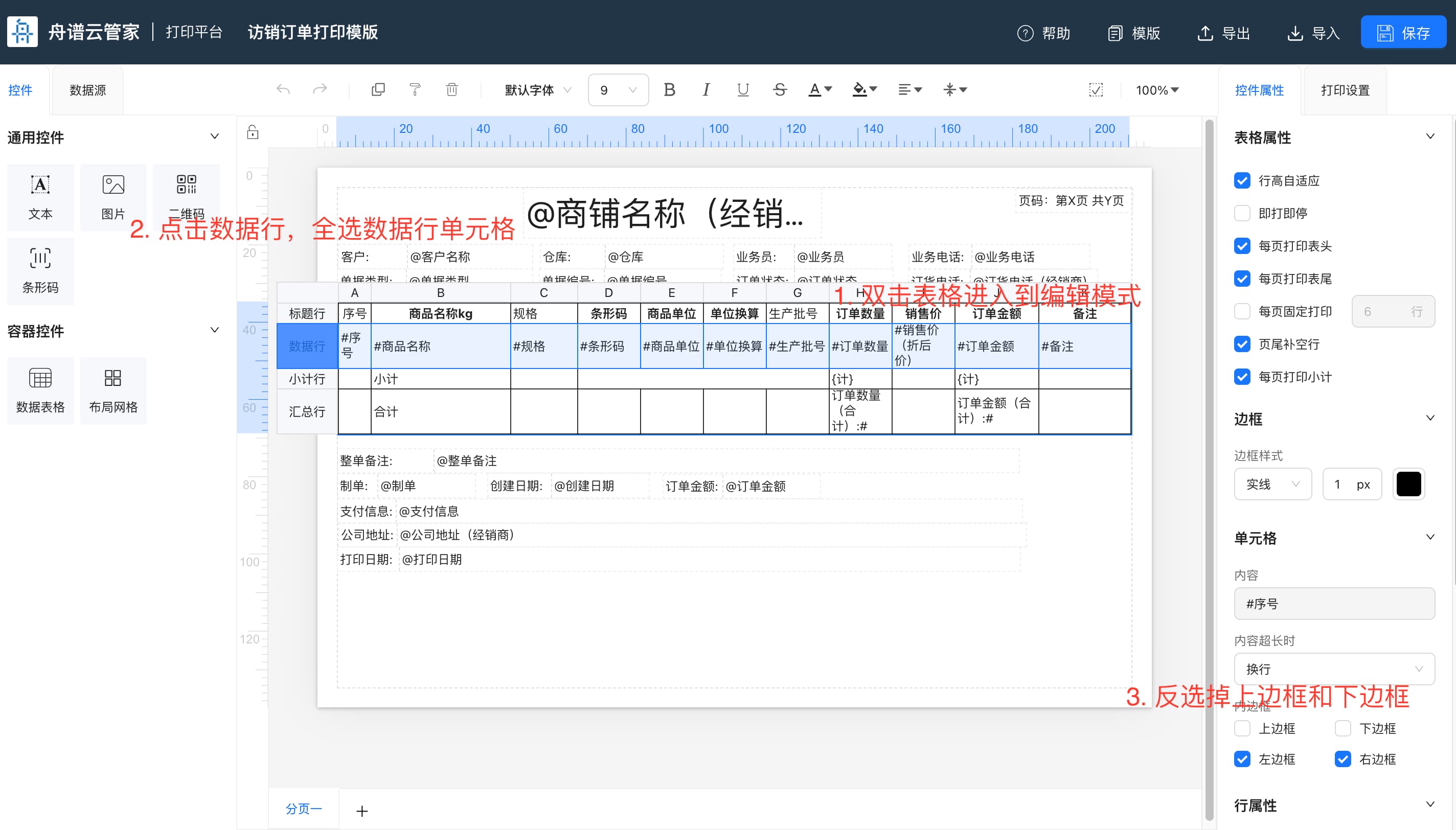Toggle bold formatting
The width and height of the screenshot is (1456, 830).
click(x=669, y=89)
